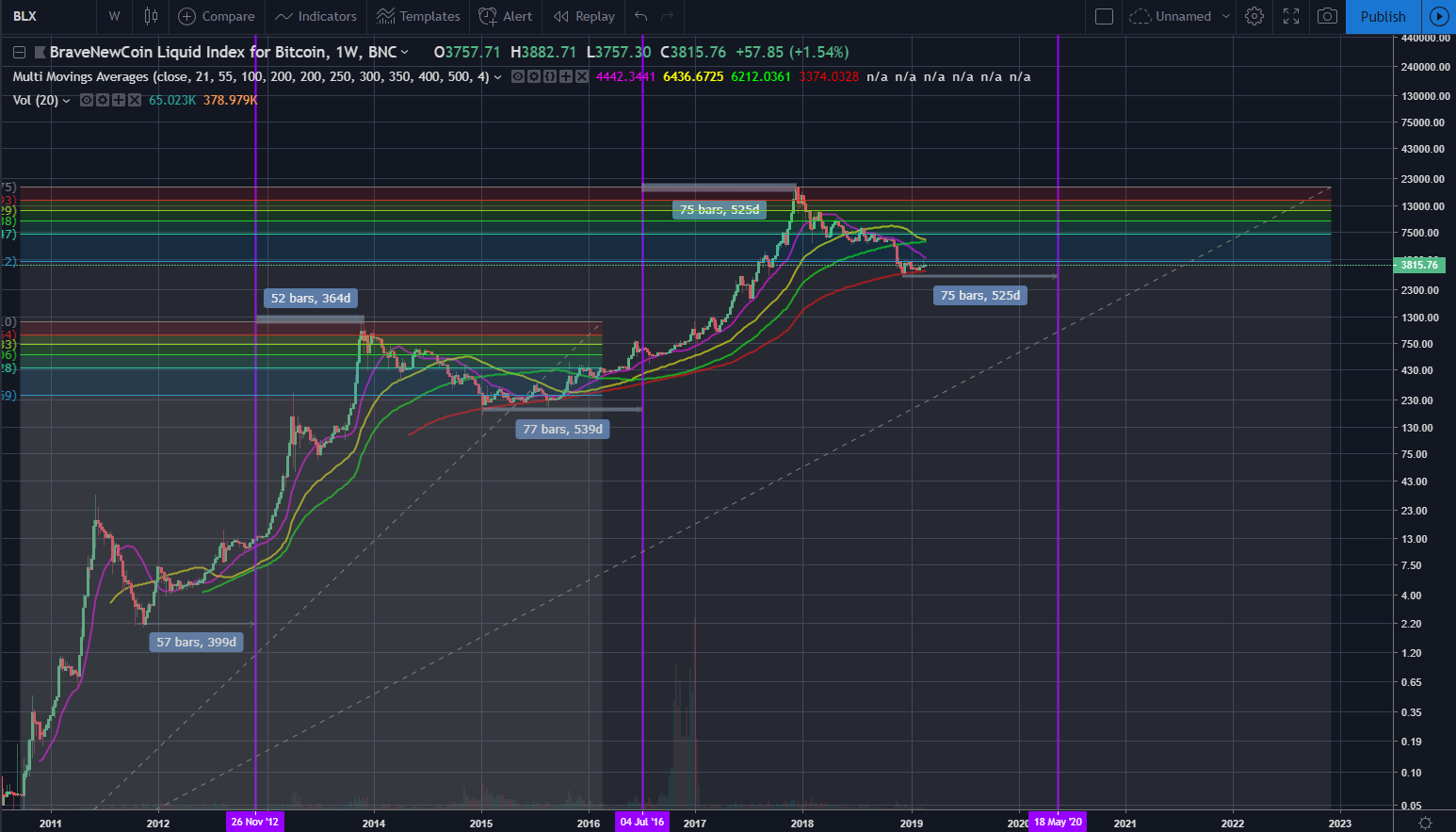This screenshot has width=1456, height=832.
Task: Enter fullscreen mode
Action: coord(1291,16)
